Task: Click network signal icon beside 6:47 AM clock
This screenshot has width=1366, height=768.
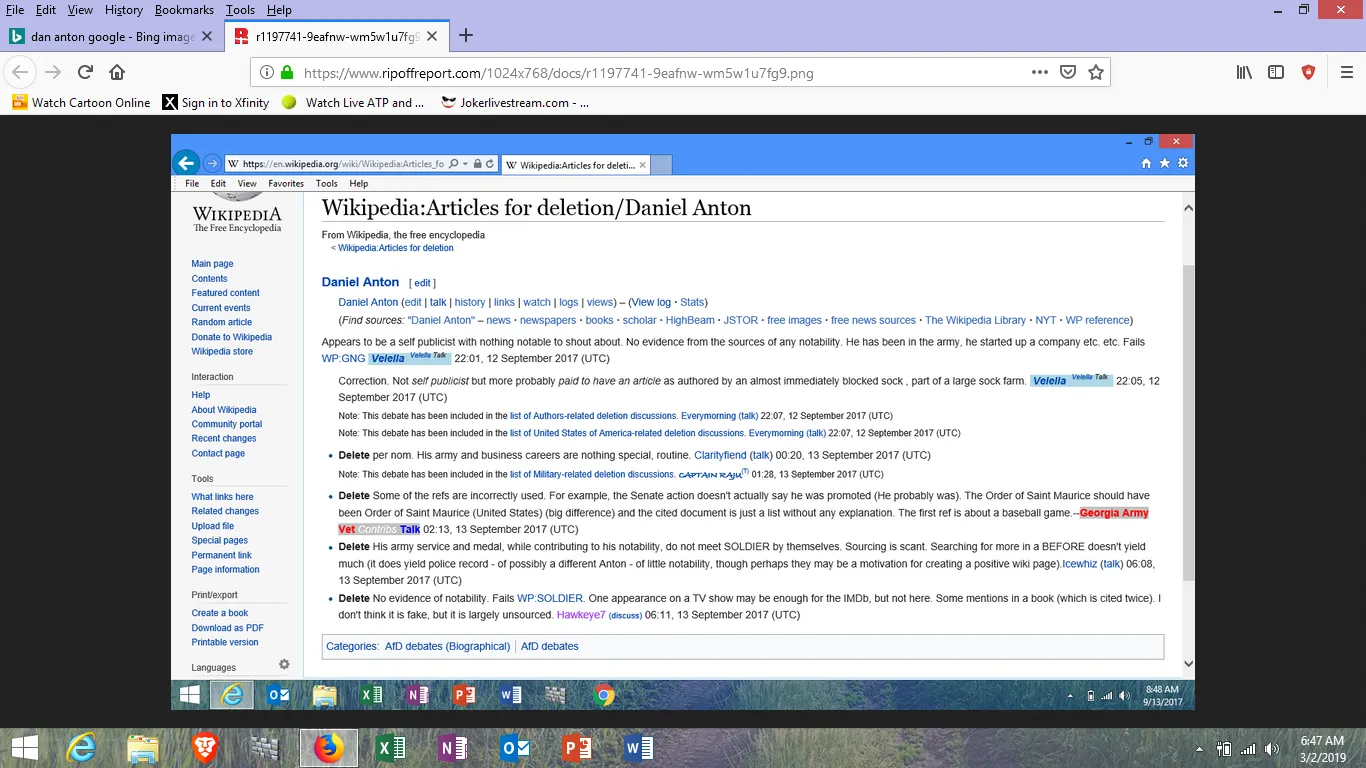Action: pos(1248,748)
